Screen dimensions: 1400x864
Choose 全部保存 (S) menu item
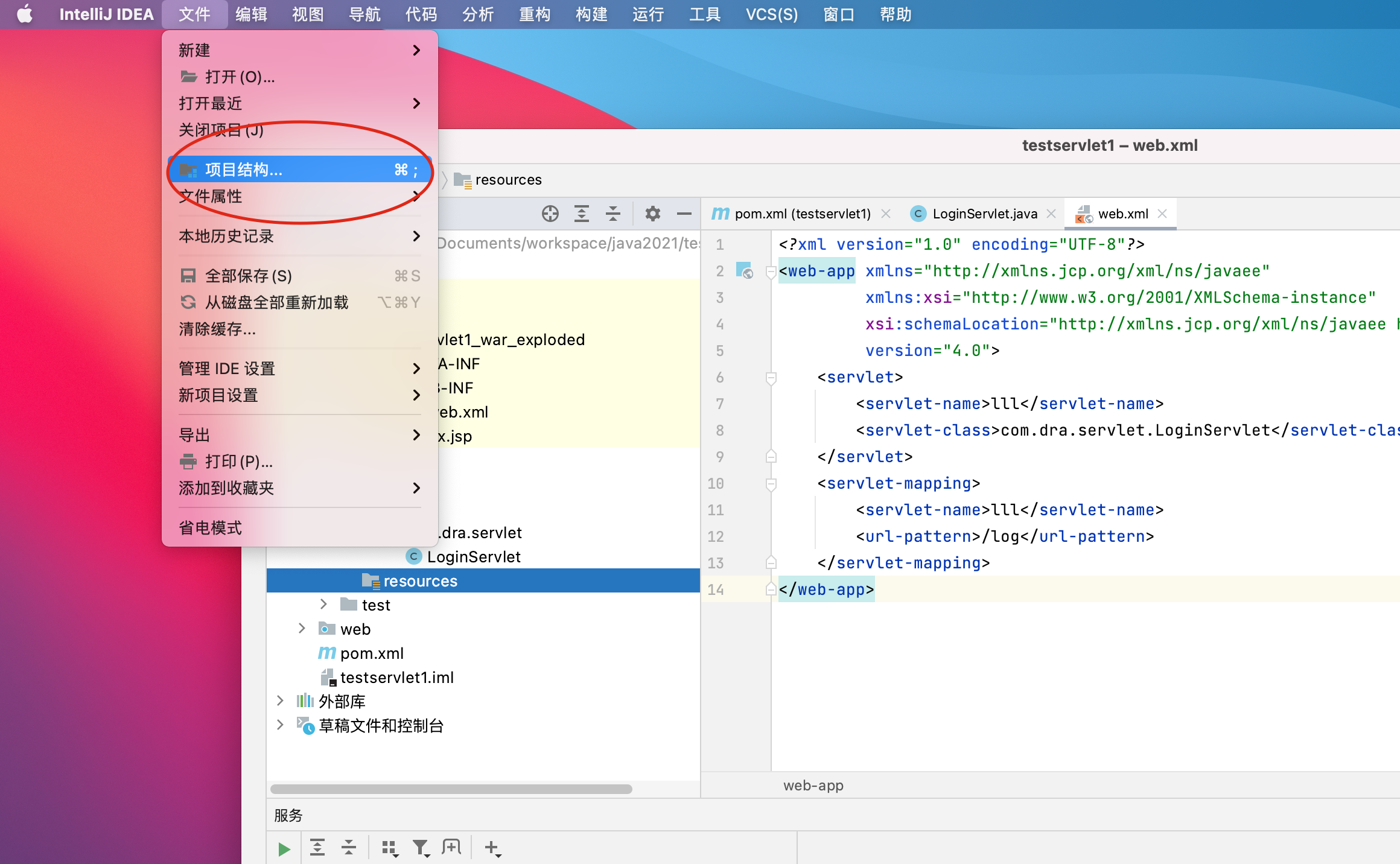pyautogui.click(x=300, y=276)
